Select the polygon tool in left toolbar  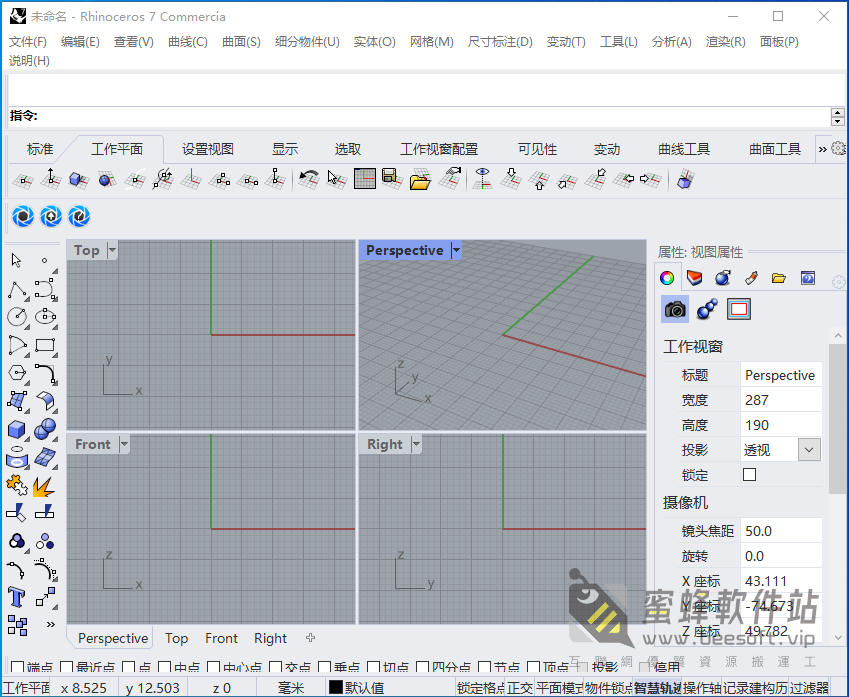pos(17,373)
